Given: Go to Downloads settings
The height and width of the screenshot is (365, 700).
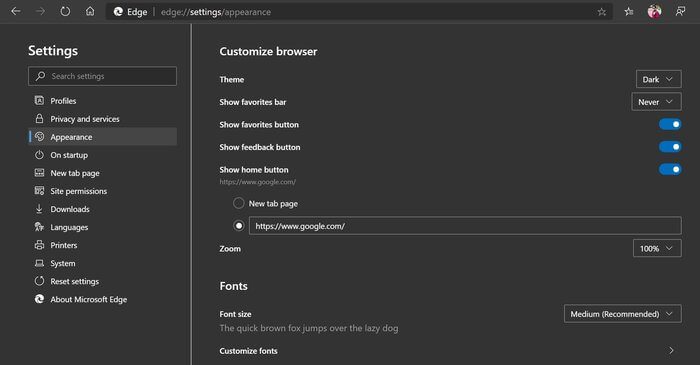Looking at the screenshot, I should [x=103, y=209].
